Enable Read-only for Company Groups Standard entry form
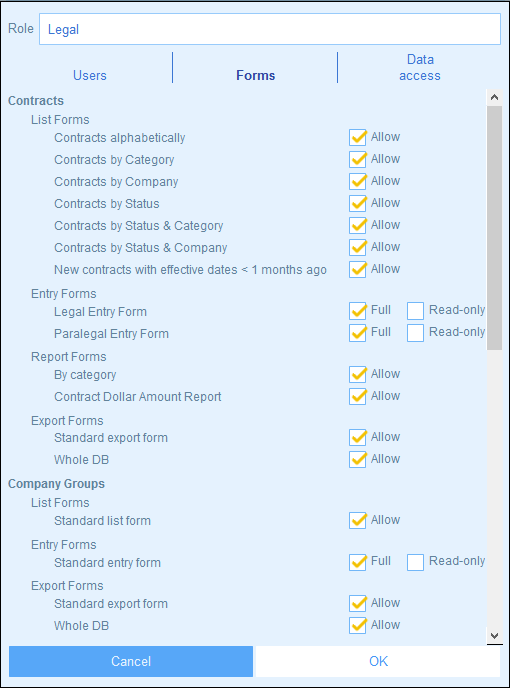Screen dimensions: 510x688 point(415,562)
